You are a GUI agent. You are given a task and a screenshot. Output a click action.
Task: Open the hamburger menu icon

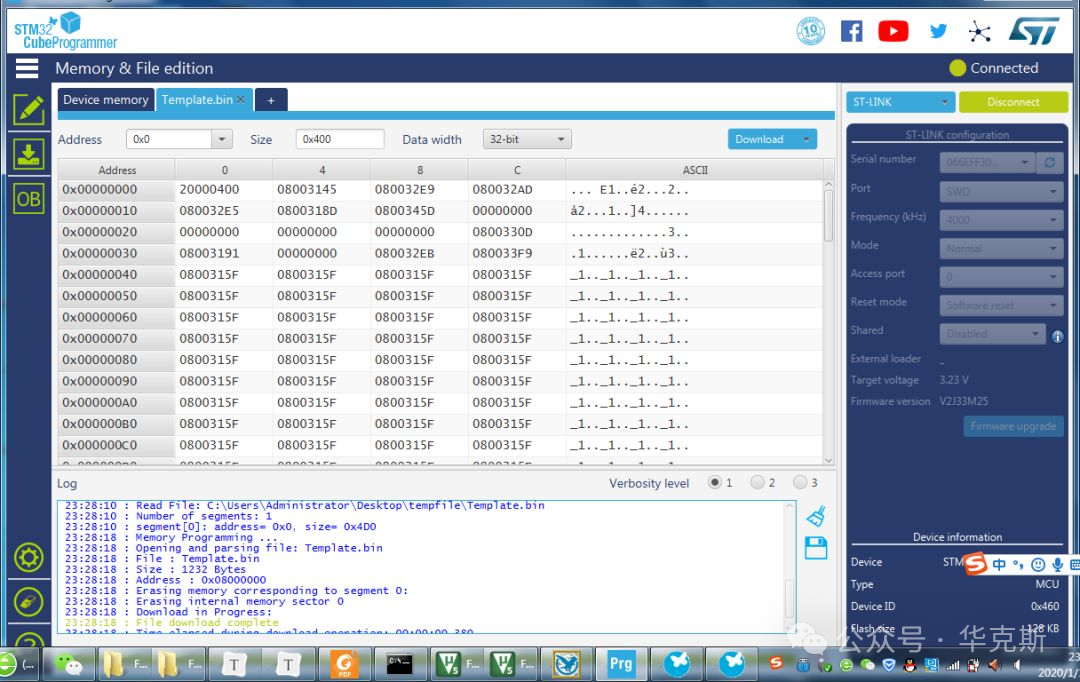[x=27, y=68]
